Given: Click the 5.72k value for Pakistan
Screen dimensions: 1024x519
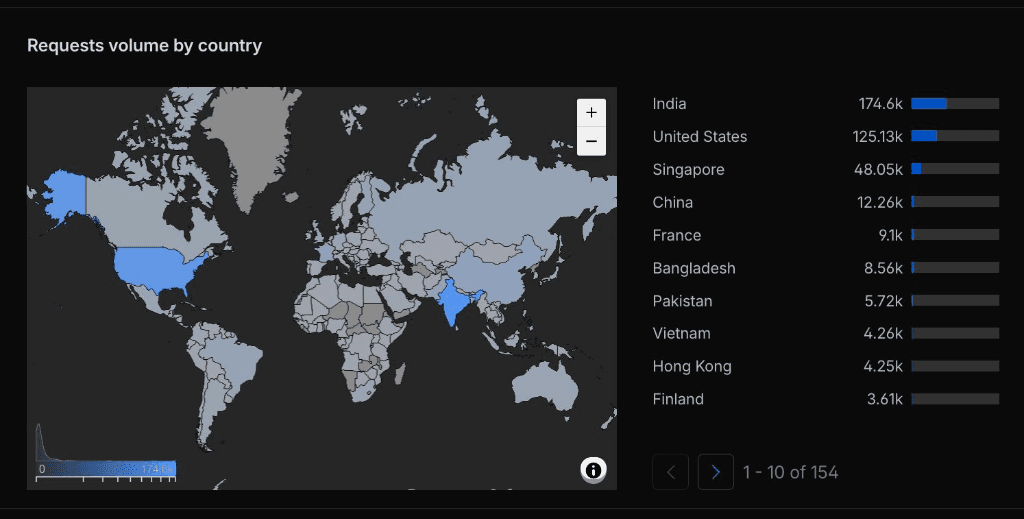Looking at the screenshot, I should (x=884, y=301).
